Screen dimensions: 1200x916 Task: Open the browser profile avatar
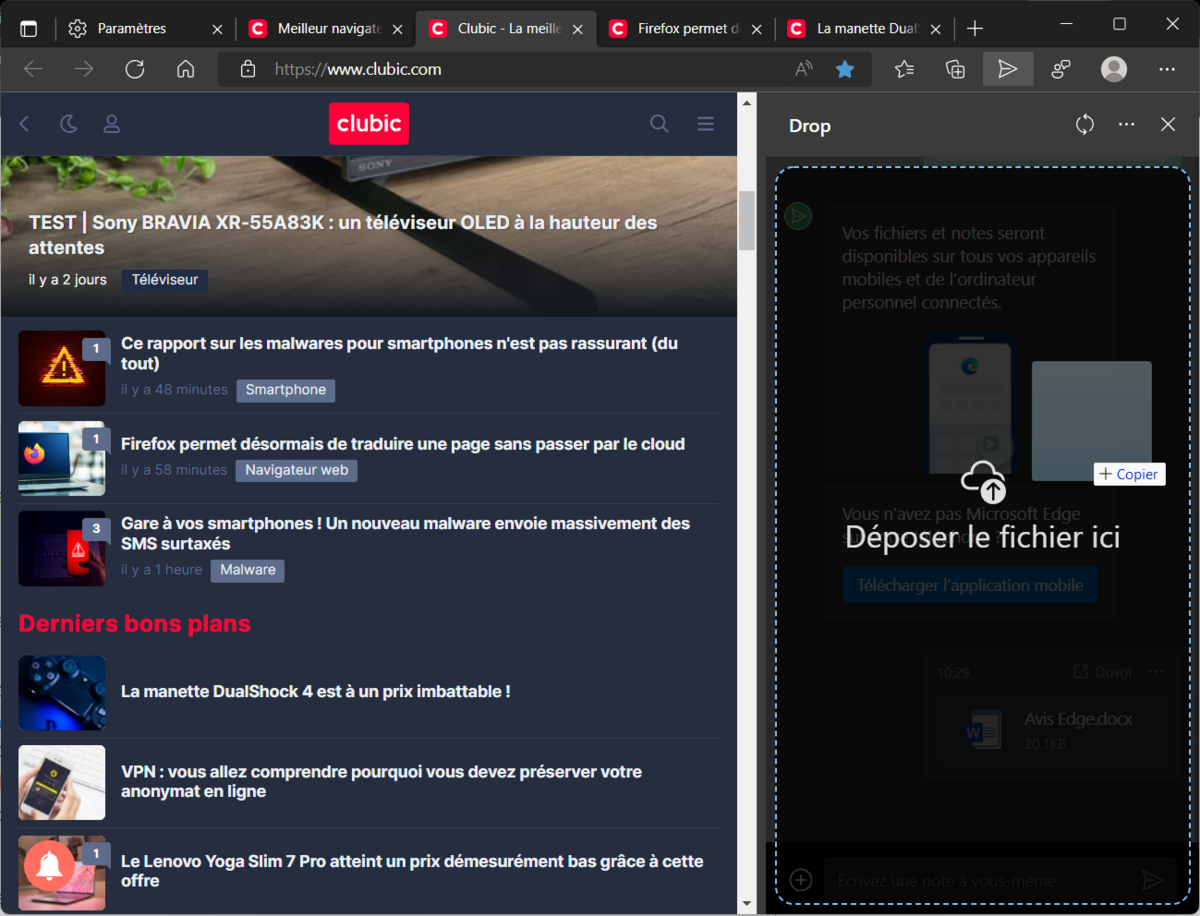click(x=1114, y=69)
